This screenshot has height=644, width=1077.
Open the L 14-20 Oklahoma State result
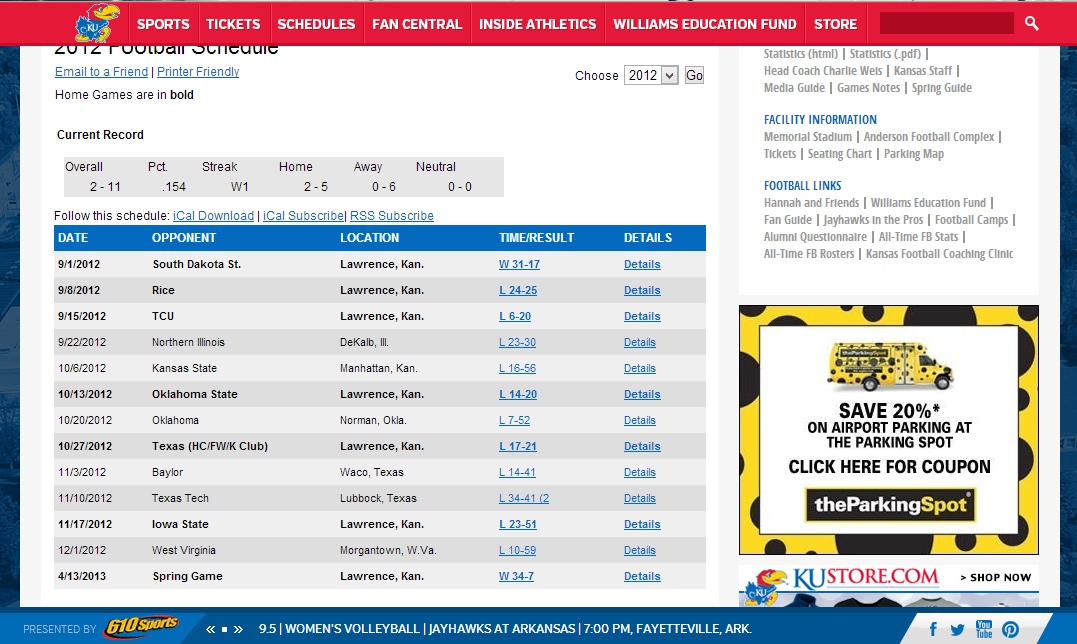[518, 395]
